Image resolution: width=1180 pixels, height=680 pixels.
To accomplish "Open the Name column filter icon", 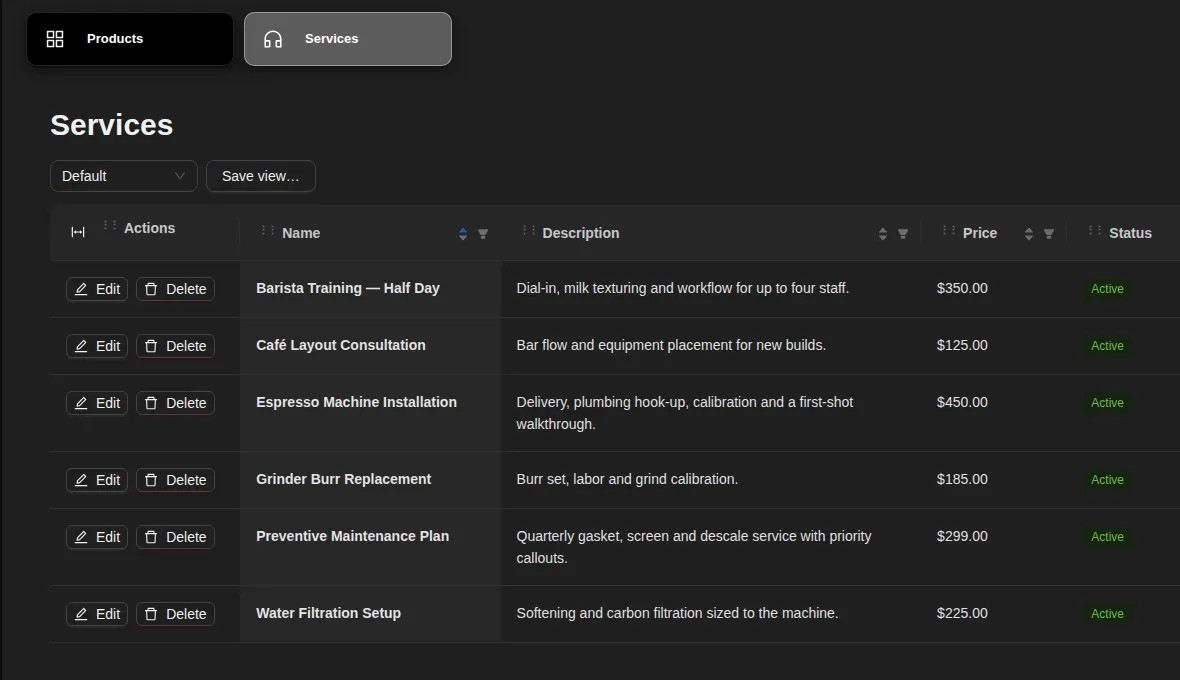I will pos(483,234).
